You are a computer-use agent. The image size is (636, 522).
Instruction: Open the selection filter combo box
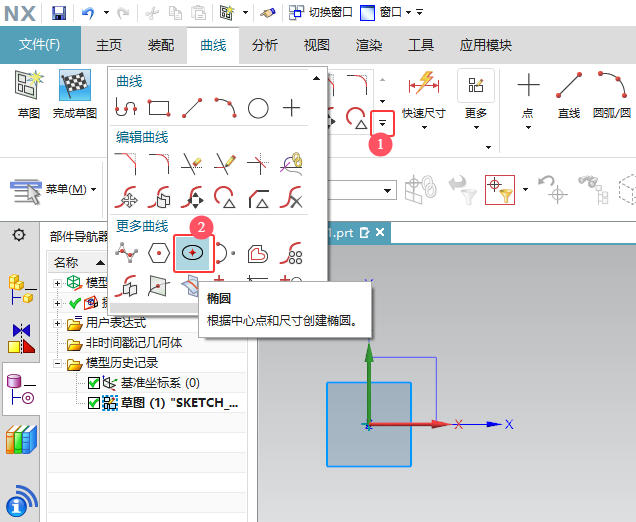coord(362,190)
